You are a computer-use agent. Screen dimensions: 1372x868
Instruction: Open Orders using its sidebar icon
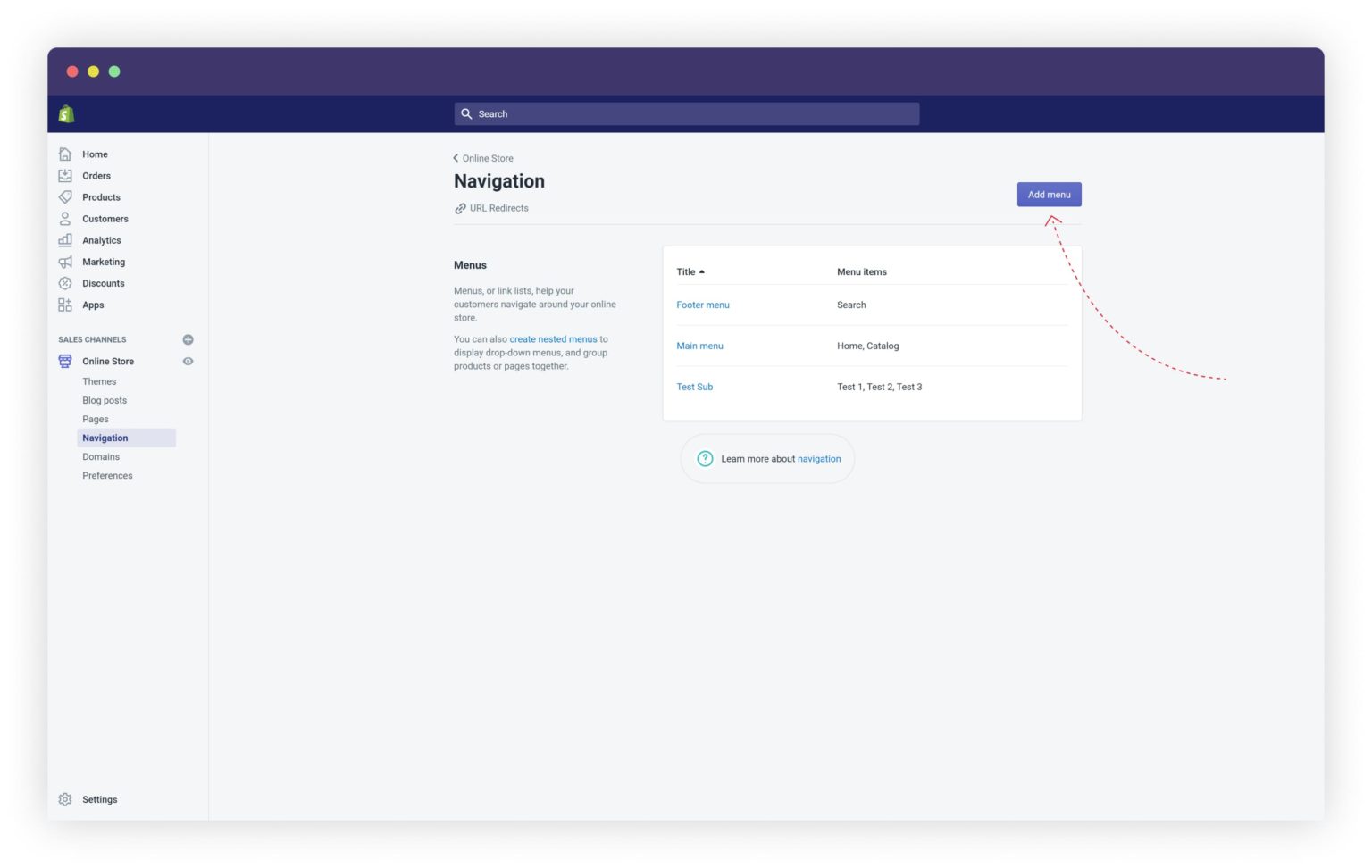click(x=65, y=175)
